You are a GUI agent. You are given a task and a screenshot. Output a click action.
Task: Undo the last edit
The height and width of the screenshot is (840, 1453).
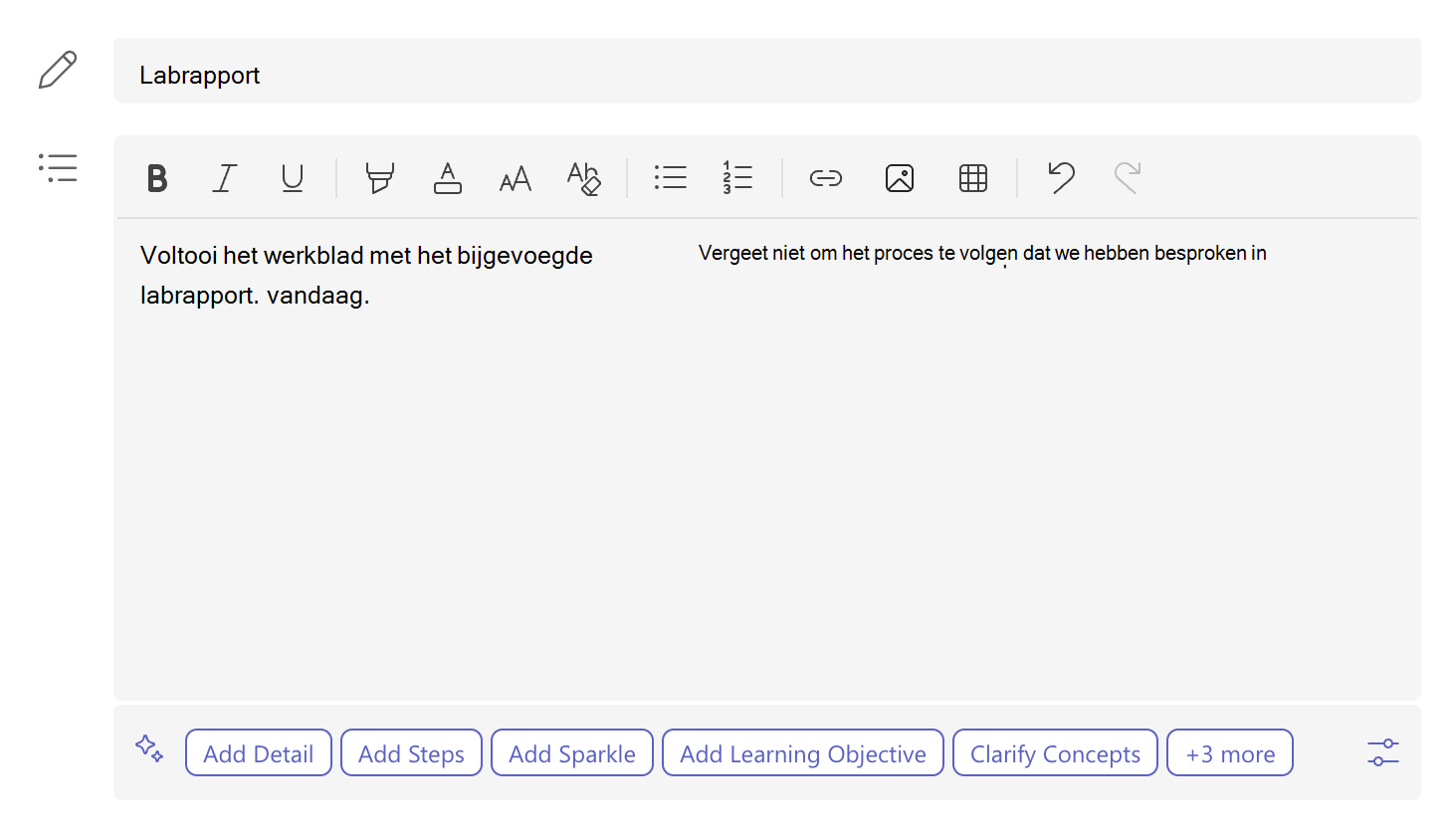pos(1061,177)
